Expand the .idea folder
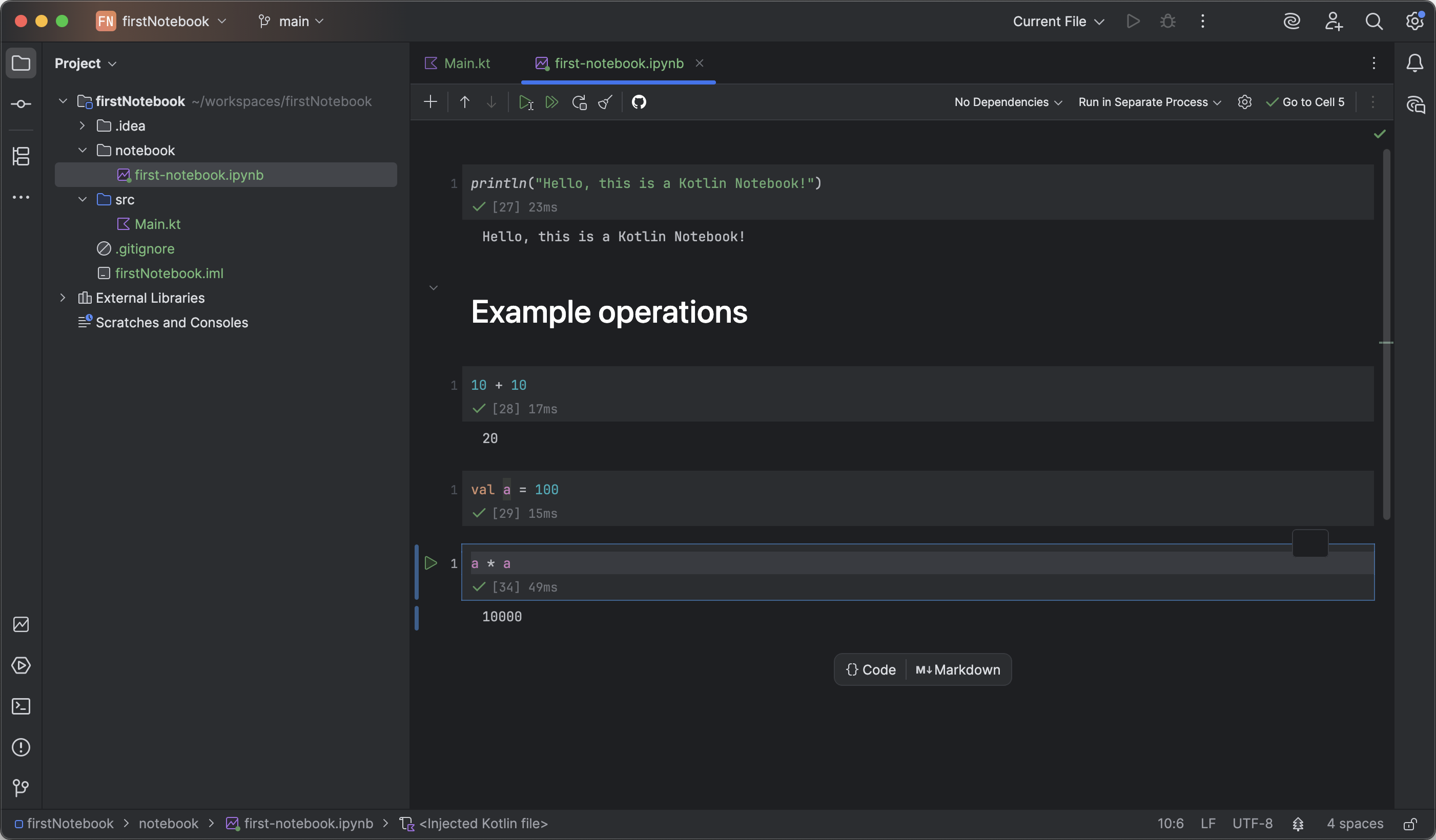1436x840 pixels. (82, 125)
